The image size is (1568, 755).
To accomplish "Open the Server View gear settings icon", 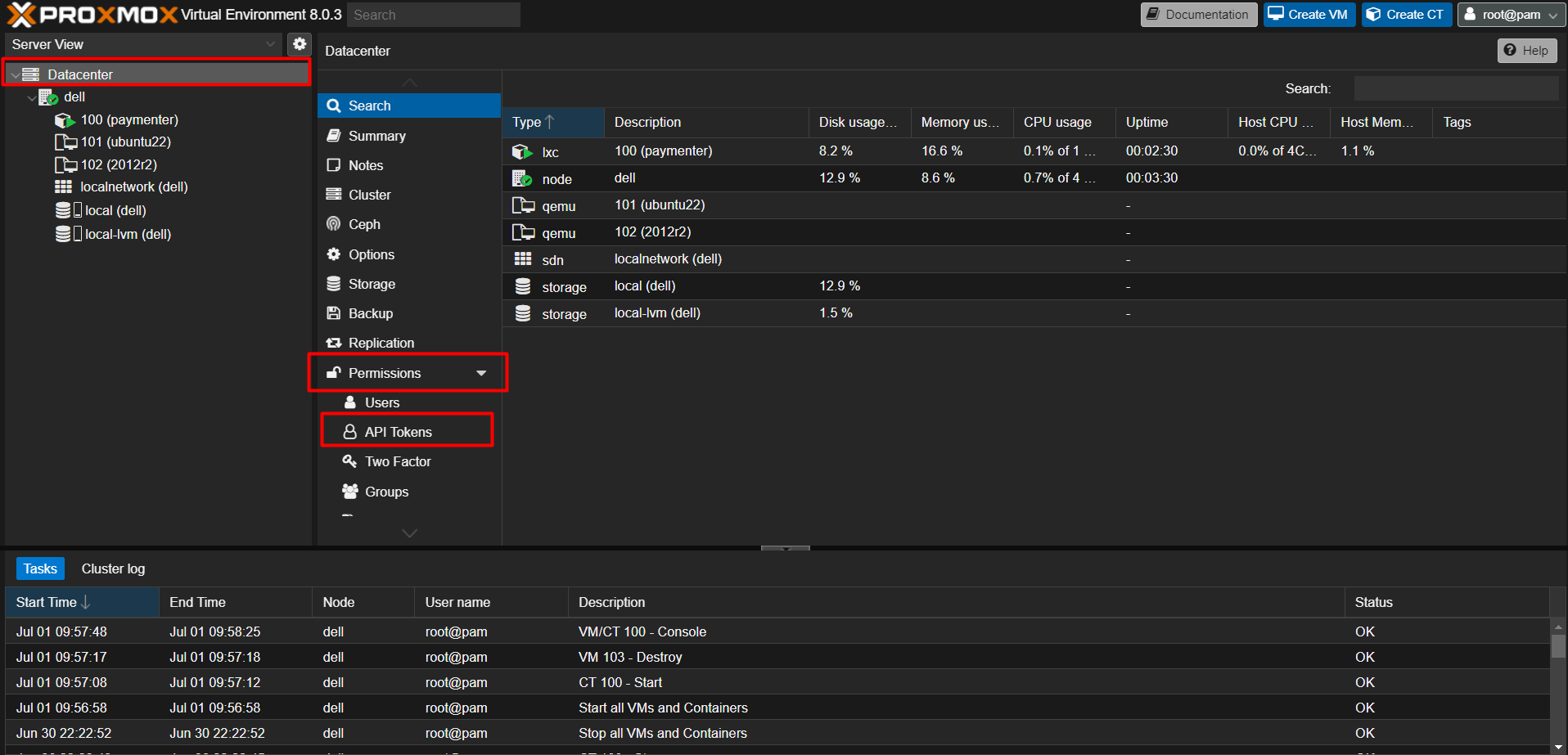I will (300, 44).
